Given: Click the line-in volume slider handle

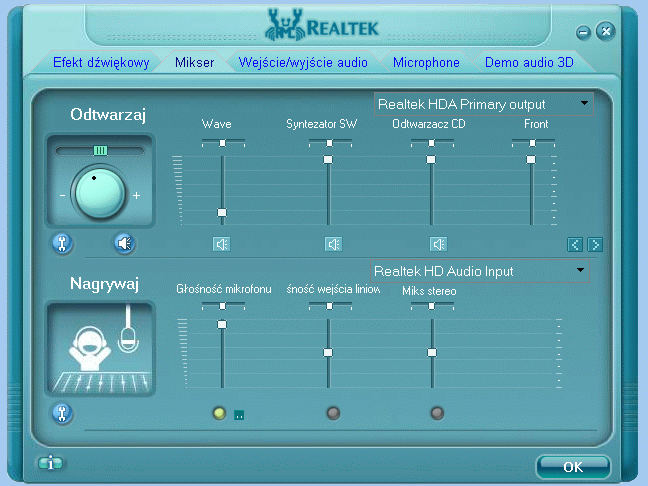Looking at the screenshot, I should (x=328, y=353).
